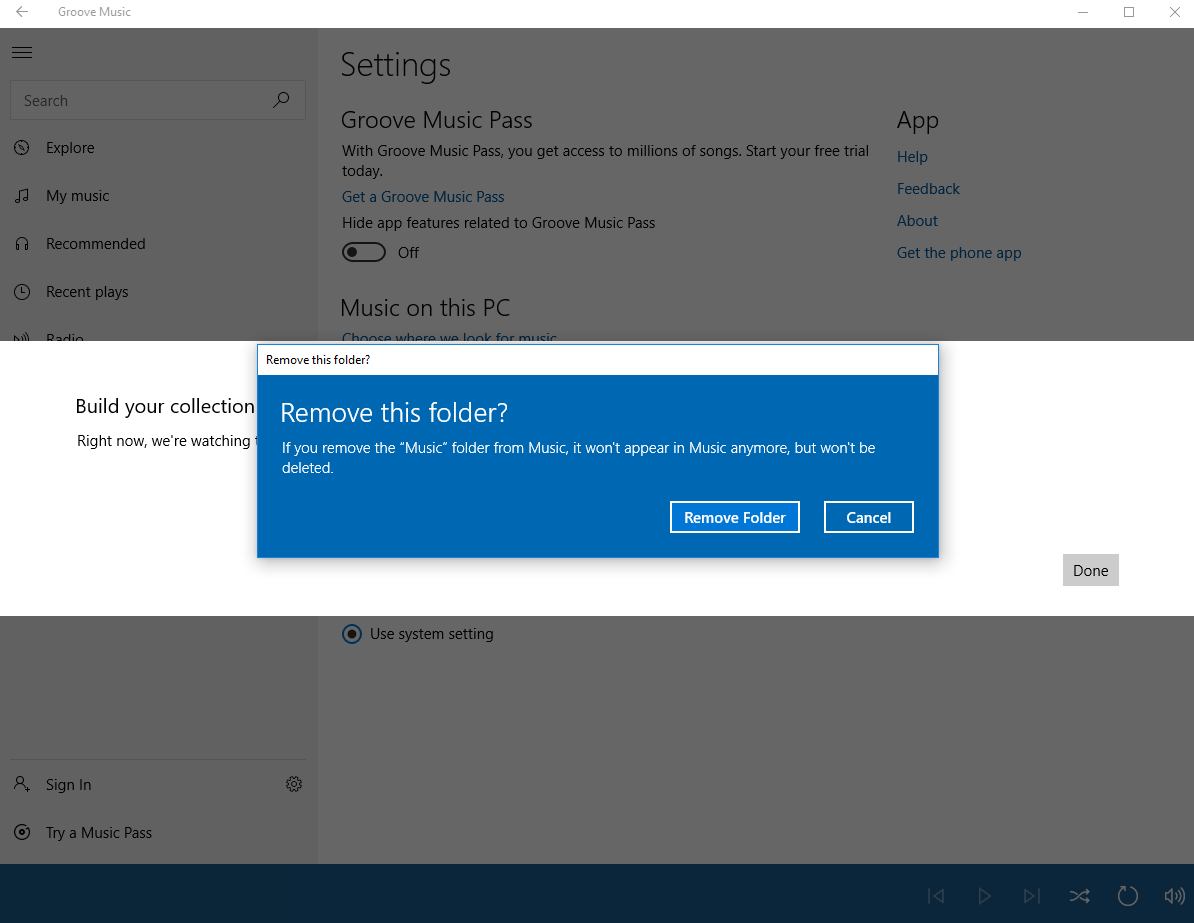Go to Recommended in sidebar
Screen dimensions: 1194x923
158,244
